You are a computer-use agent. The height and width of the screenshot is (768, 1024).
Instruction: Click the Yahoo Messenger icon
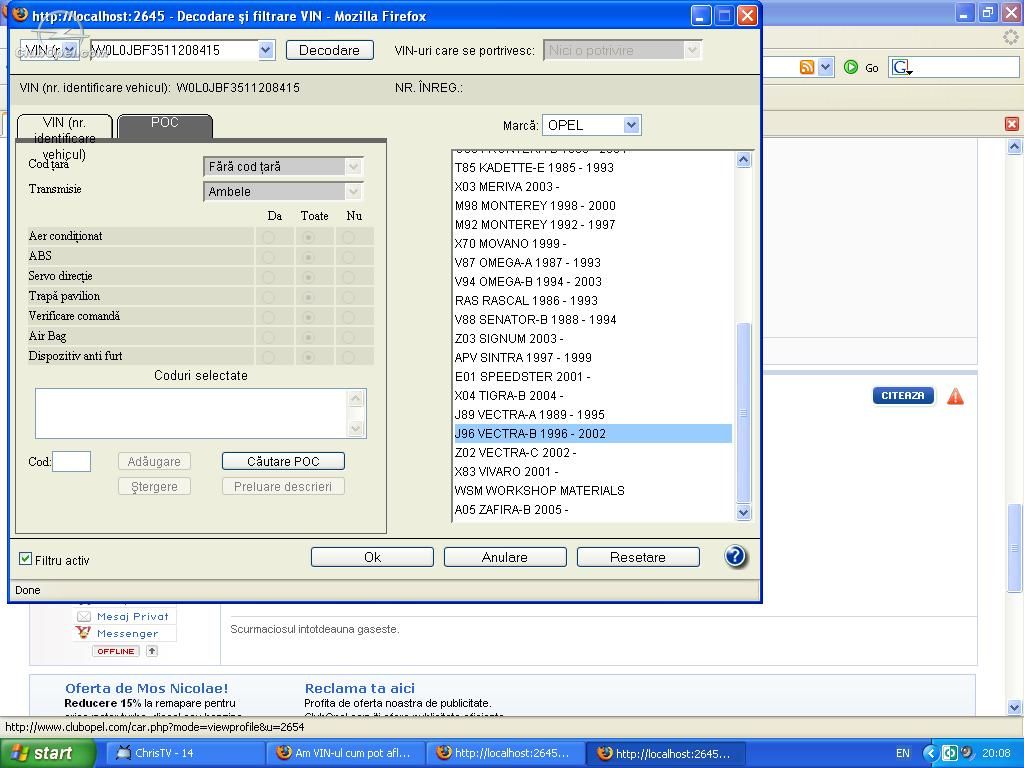click(83, 633)
